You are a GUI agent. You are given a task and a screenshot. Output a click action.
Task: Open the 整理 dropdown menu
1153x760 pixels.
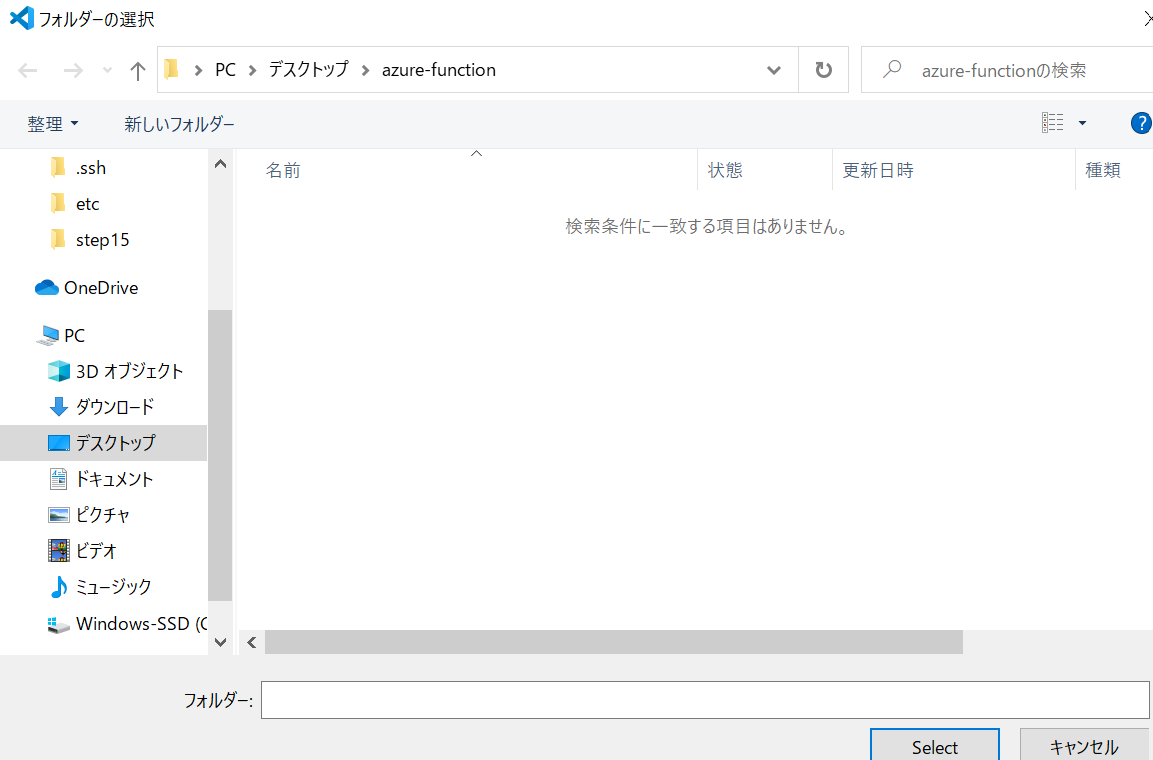point(52,124)
